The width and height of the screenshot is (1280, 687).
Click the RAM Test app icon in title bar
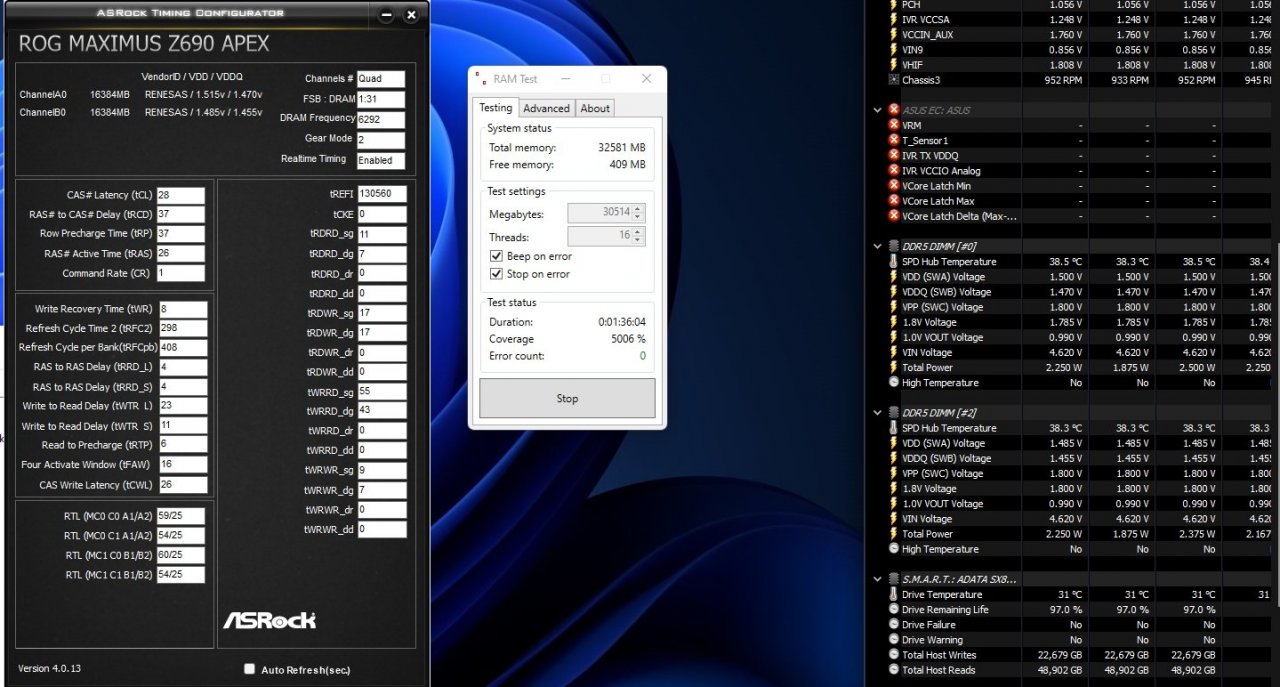click(483, 79)
